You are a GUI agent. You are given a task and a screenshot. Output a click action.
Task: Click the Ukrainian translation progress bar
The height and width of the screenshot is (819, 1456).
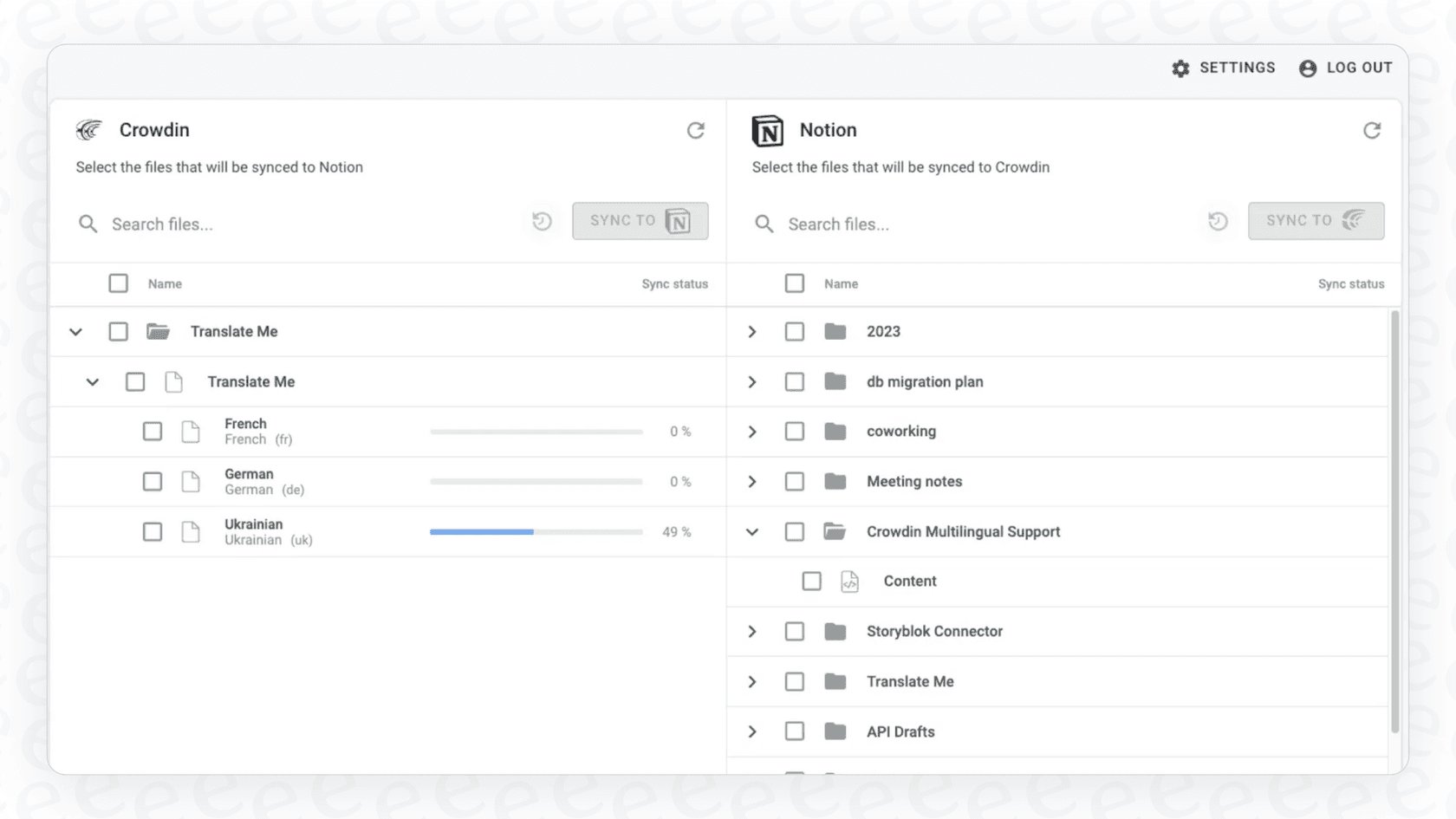click(536, 531)
